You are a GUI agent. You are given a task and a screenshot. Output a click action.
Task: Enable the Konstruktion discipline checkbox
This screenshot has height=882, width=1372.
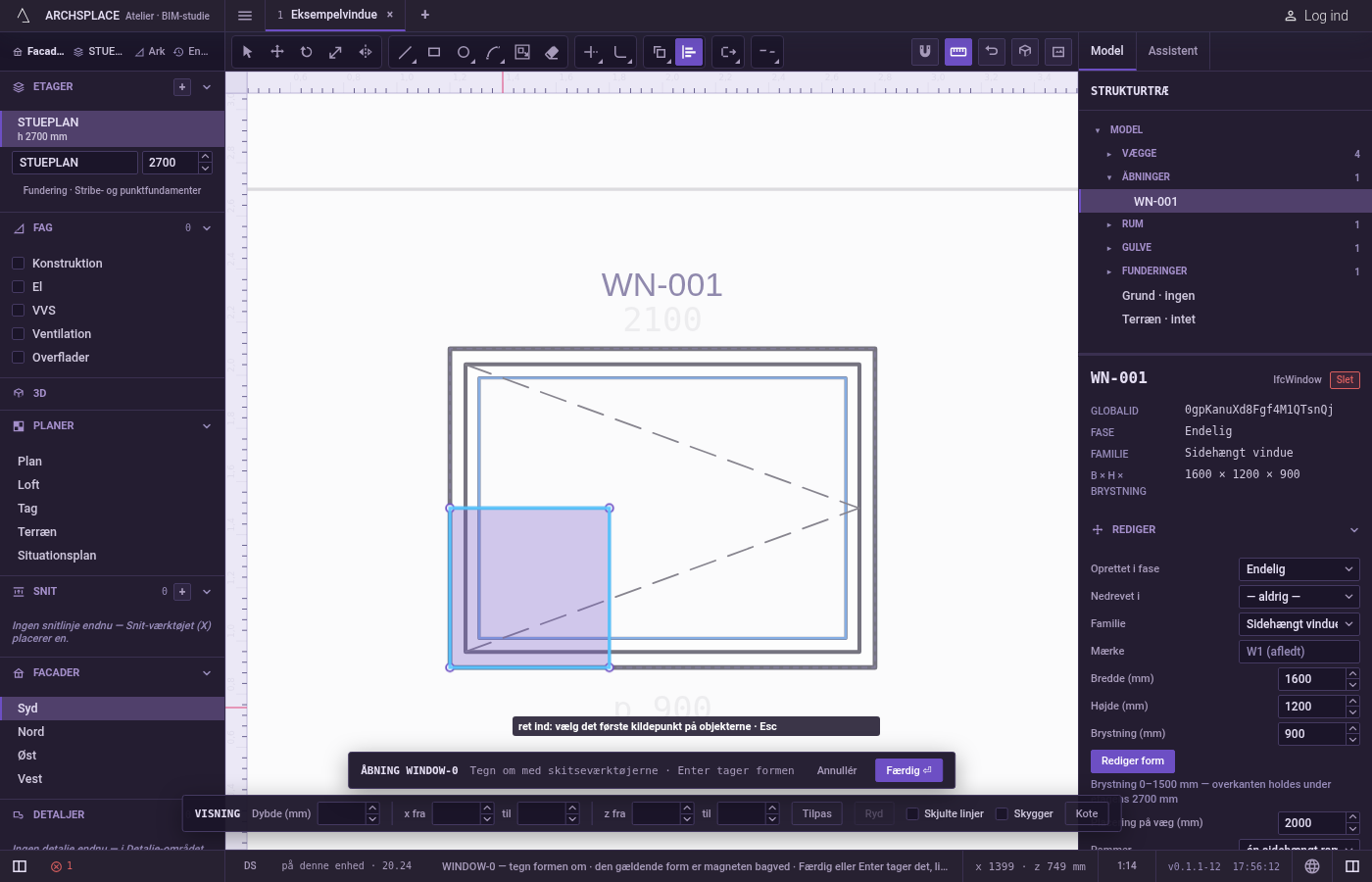18,264
